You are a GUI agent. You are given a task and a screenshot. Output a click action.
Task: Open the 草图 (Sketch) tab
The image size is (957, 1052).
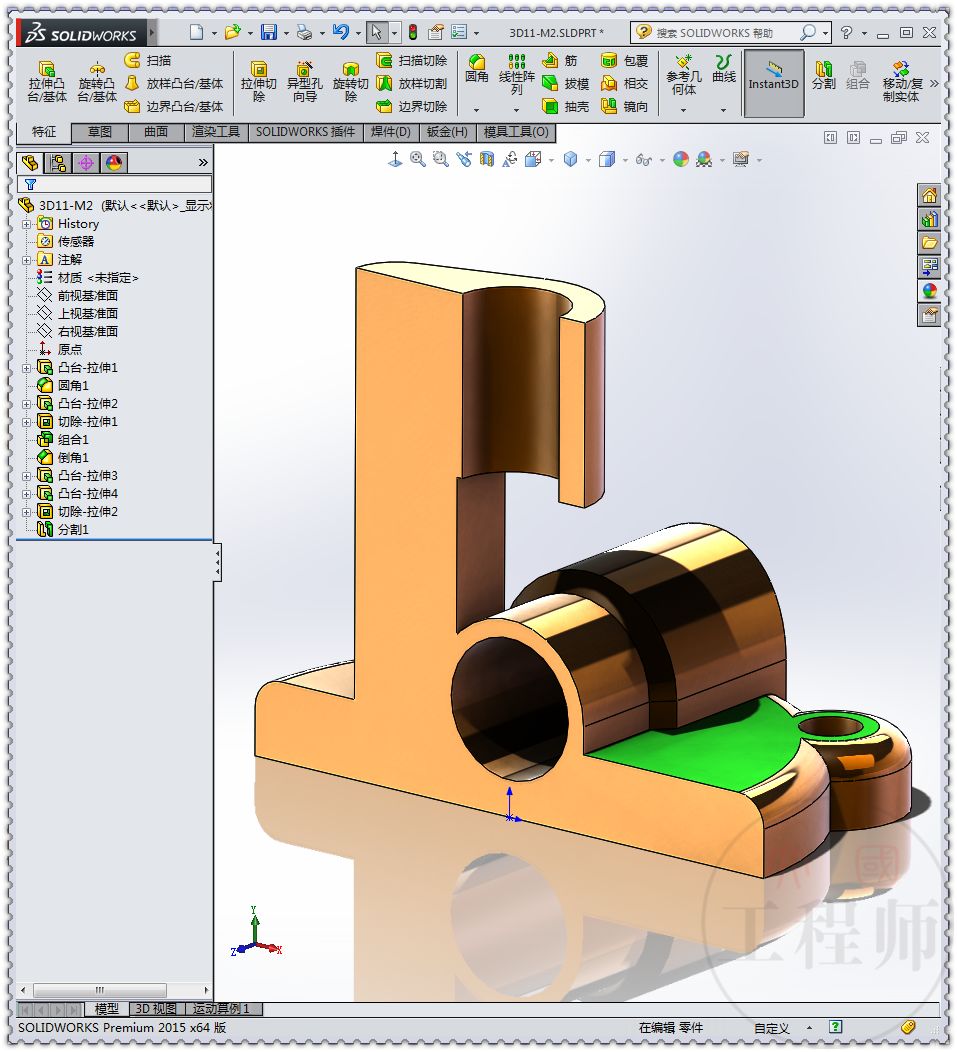(100, 132)
